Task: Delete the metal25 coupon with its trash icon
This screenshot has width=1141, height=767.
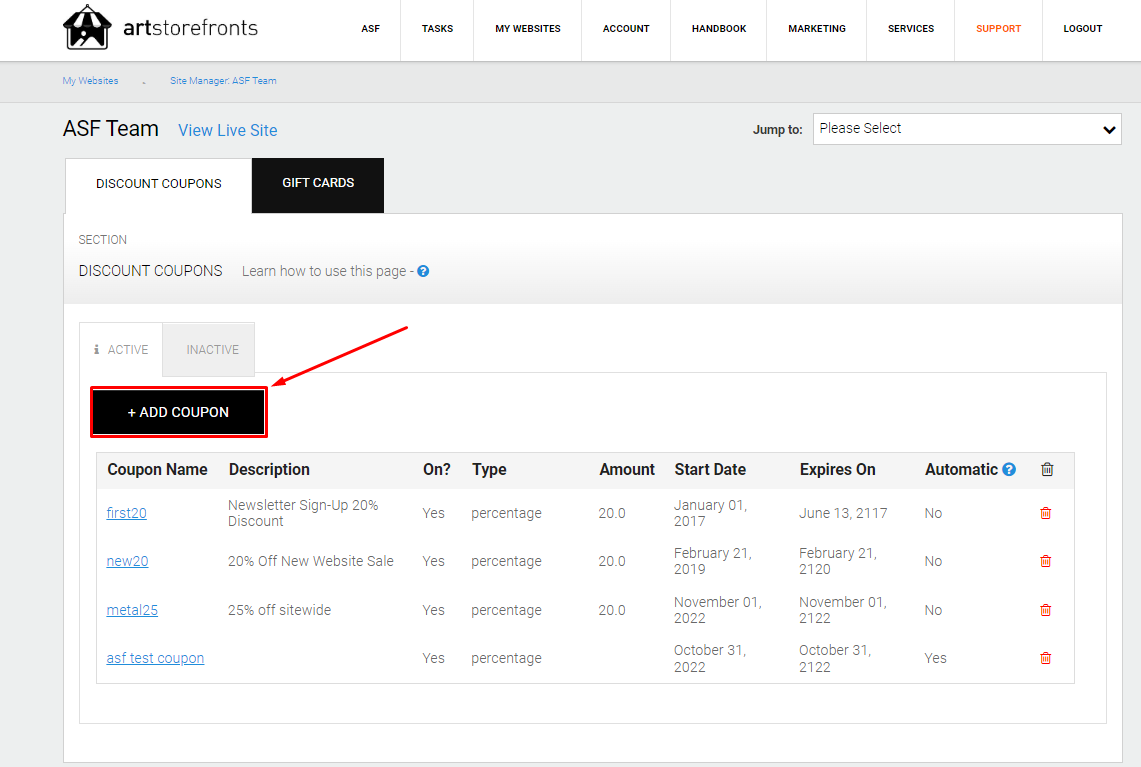Action: tap(1046, 610)
